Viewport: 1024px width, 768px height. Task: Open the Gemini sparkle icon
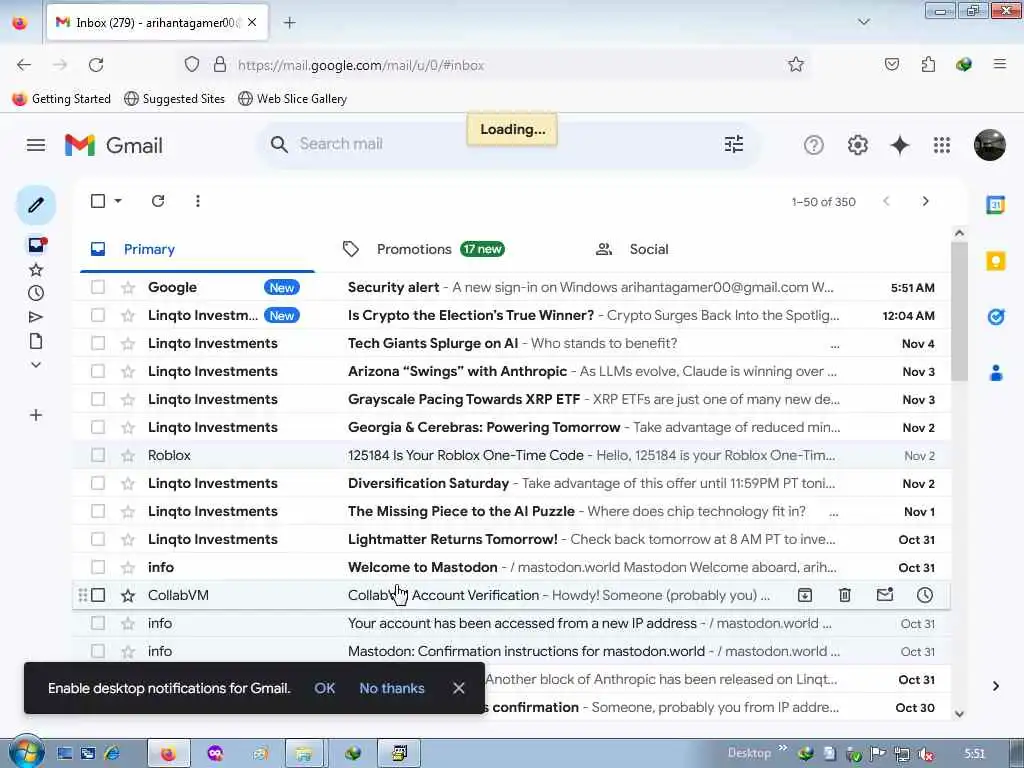pos(900,145)
